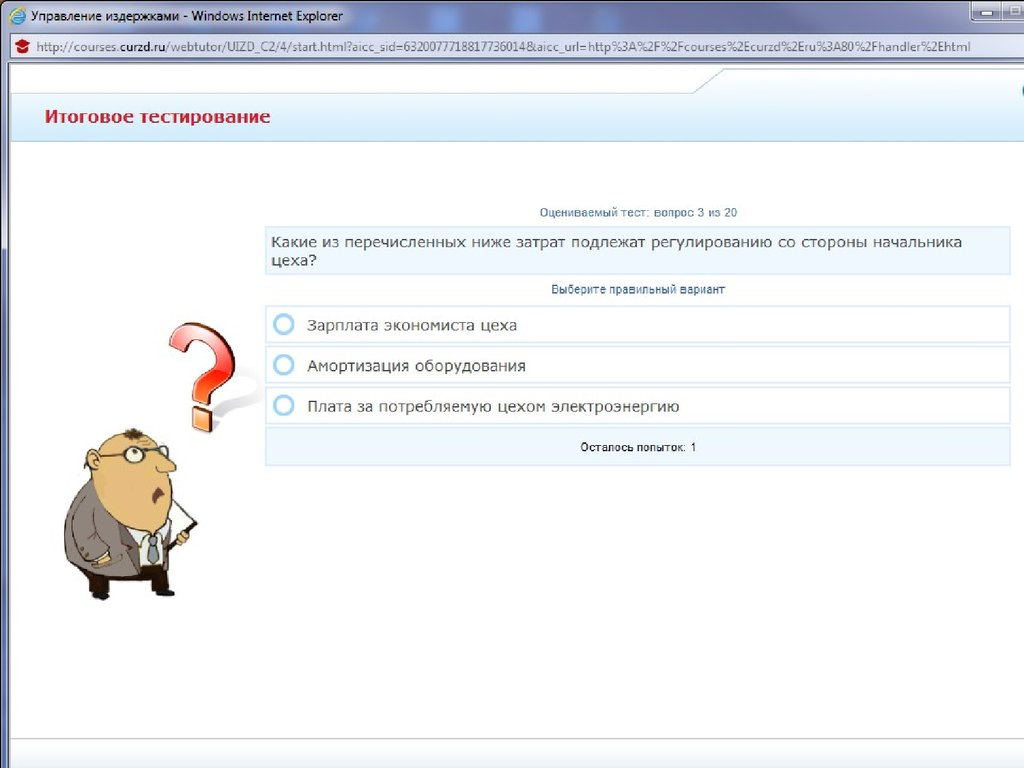The height and width of the screenshot is (768, 1024).
Task: Select radio for Плата за потребляемую цехом электроэнергию
Action: pyautogui.click(x=283, y=406)
